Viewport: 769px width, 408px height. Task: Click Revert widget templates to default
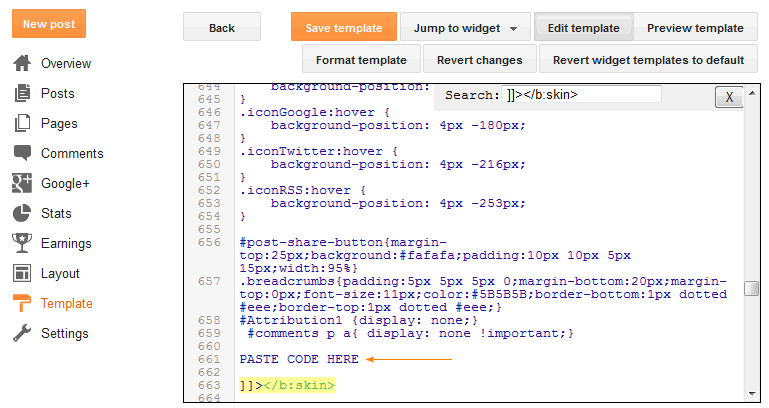point(648,59)
